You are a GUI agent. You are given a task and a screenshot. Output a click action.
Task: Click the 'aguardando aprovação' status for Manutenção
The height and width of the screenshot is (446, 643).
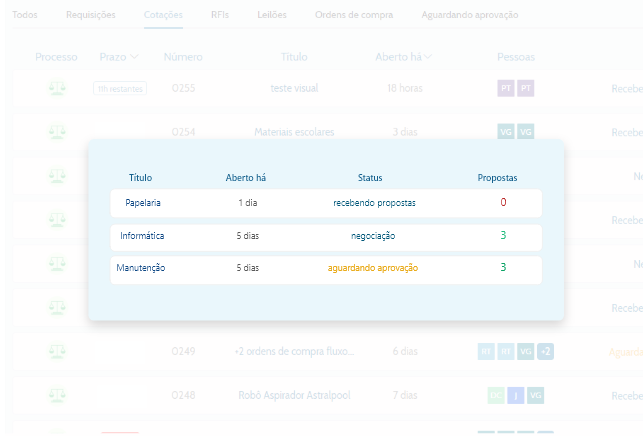372,269
